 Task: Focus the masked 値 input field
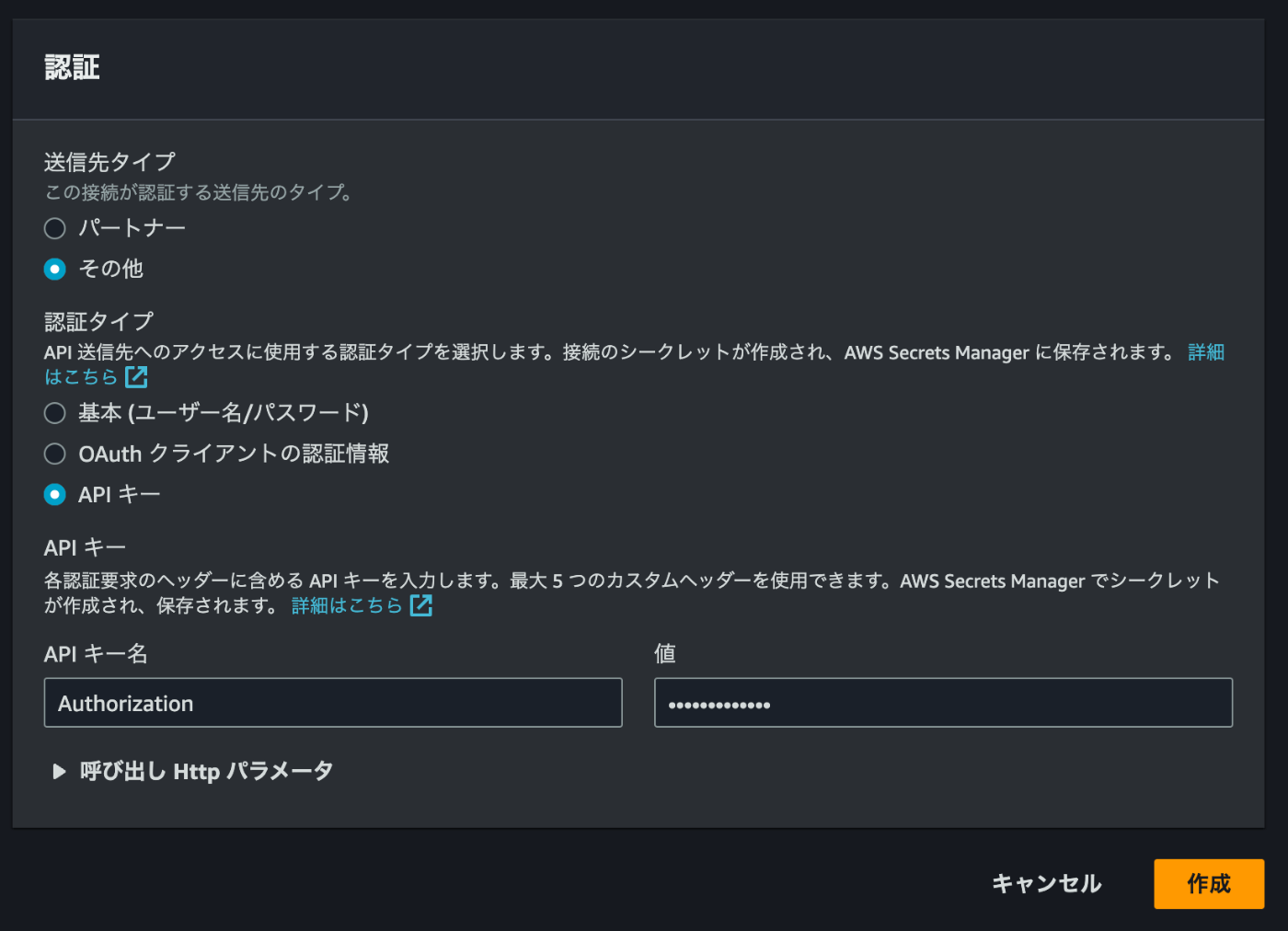(943, 703)
